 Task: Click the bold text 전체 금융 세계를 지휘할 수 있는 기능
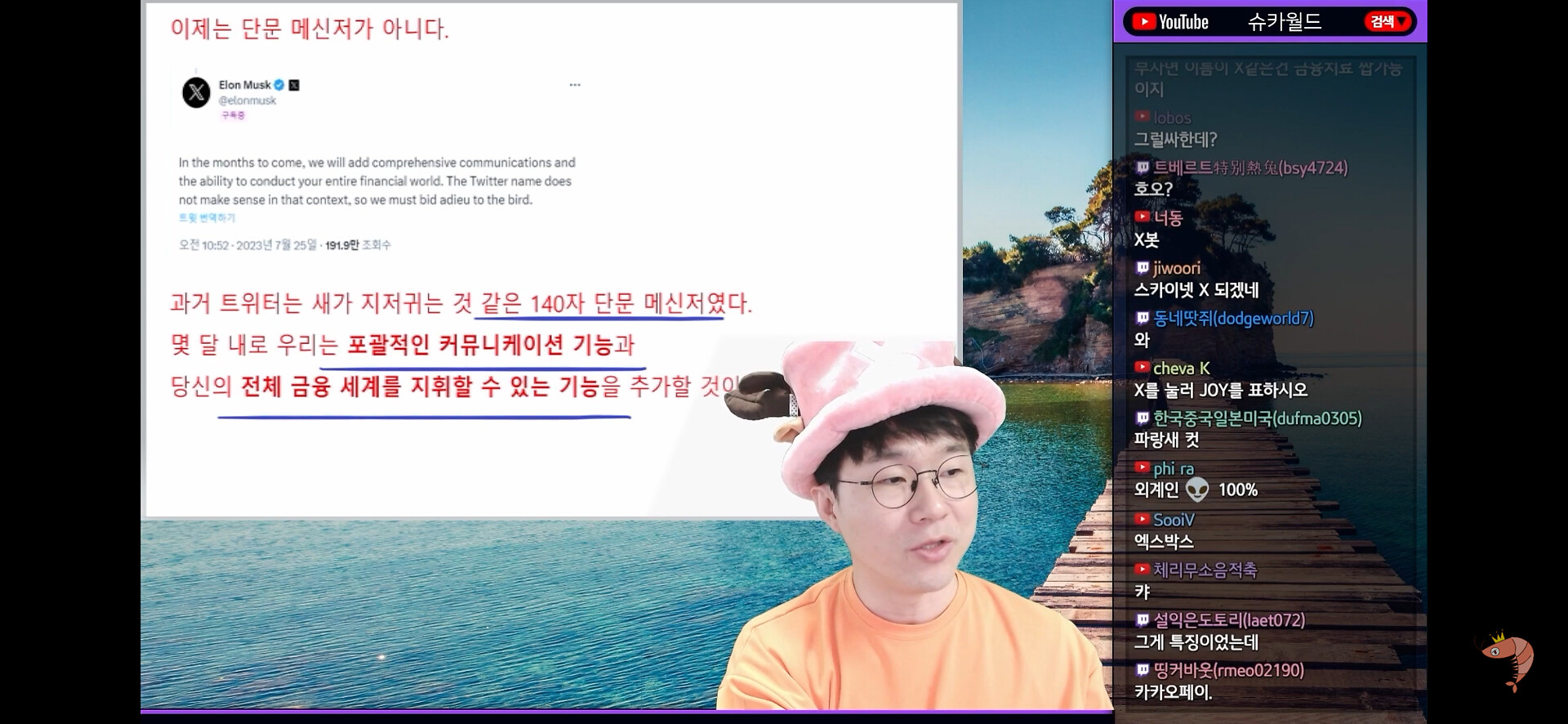421,386
